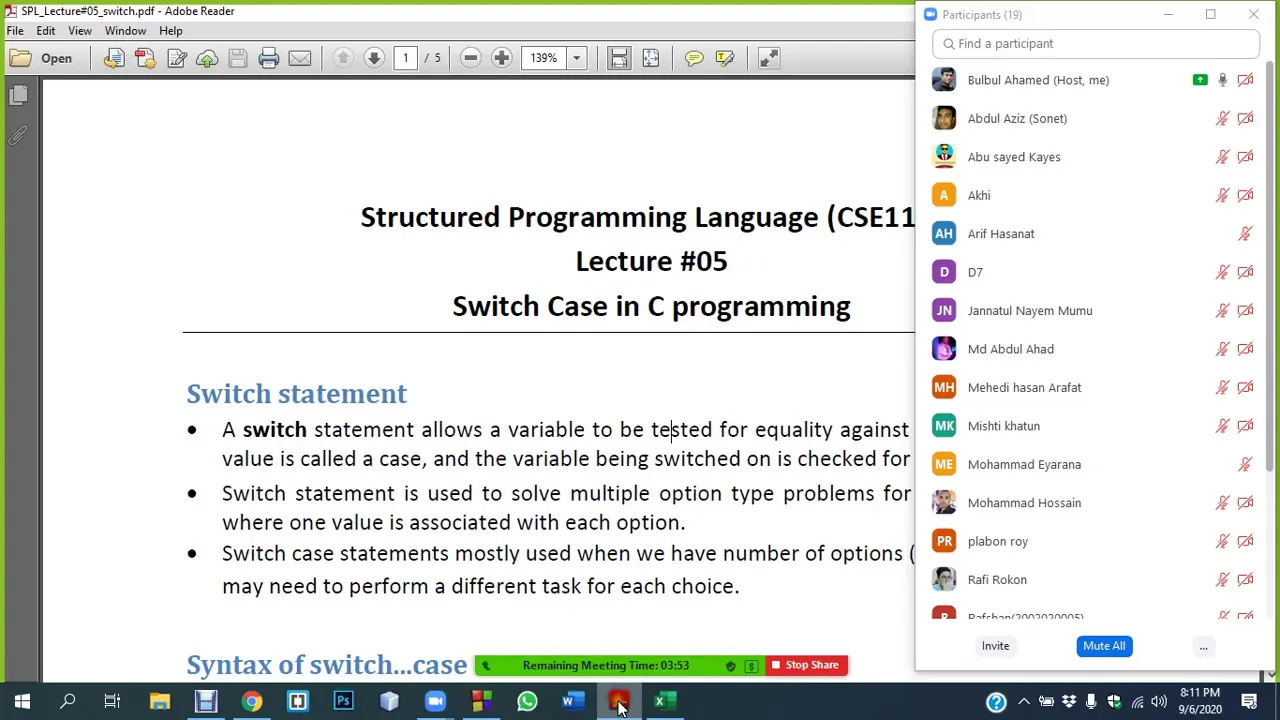
Task: Click the Create PDF online icon
Action: [145, 58]
